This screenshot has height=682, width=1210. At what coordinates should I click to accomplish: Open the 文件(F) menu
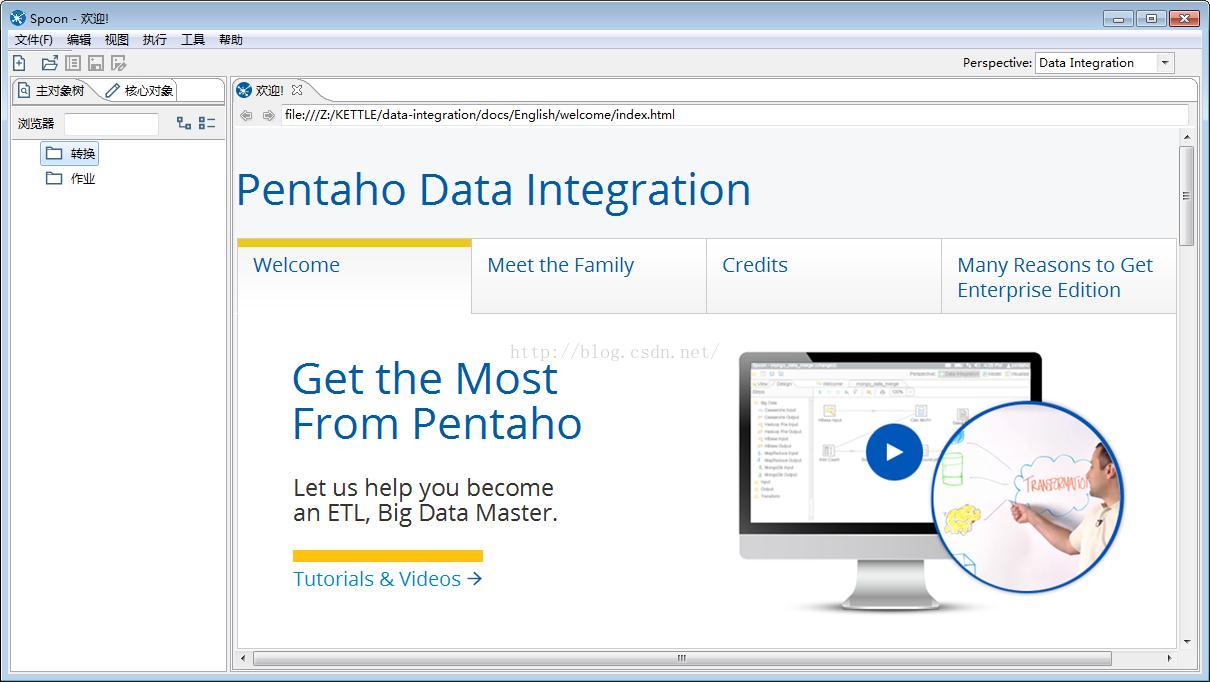coord(33,40)
